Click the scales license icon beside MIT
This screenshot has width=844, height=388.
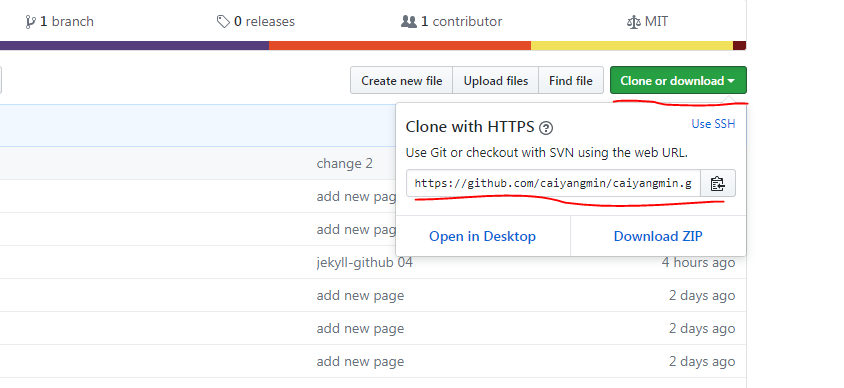coord(634,22)
